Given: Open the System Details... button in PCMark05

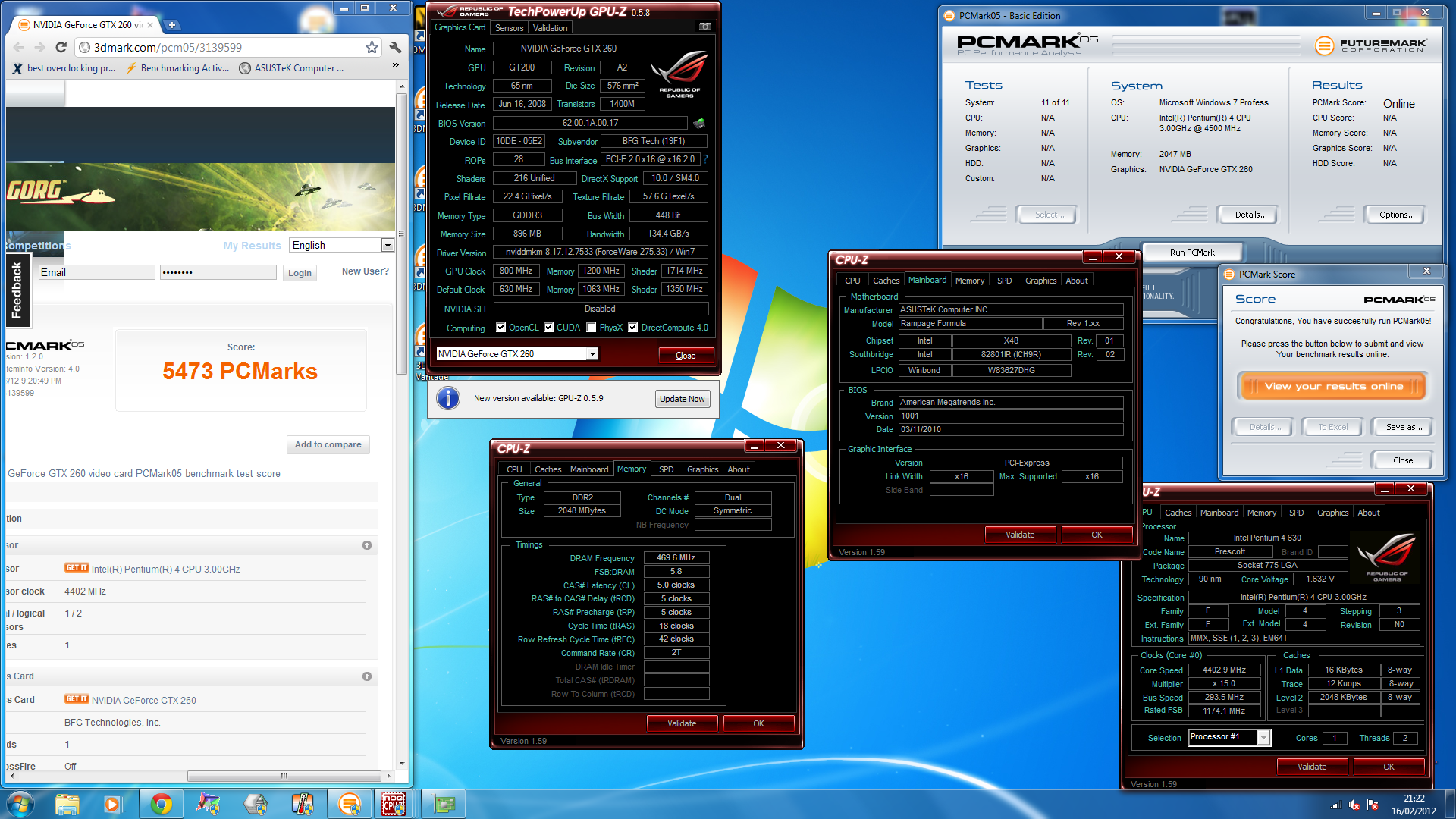Looking at the screenshot, I should (x=1250, y=215).
